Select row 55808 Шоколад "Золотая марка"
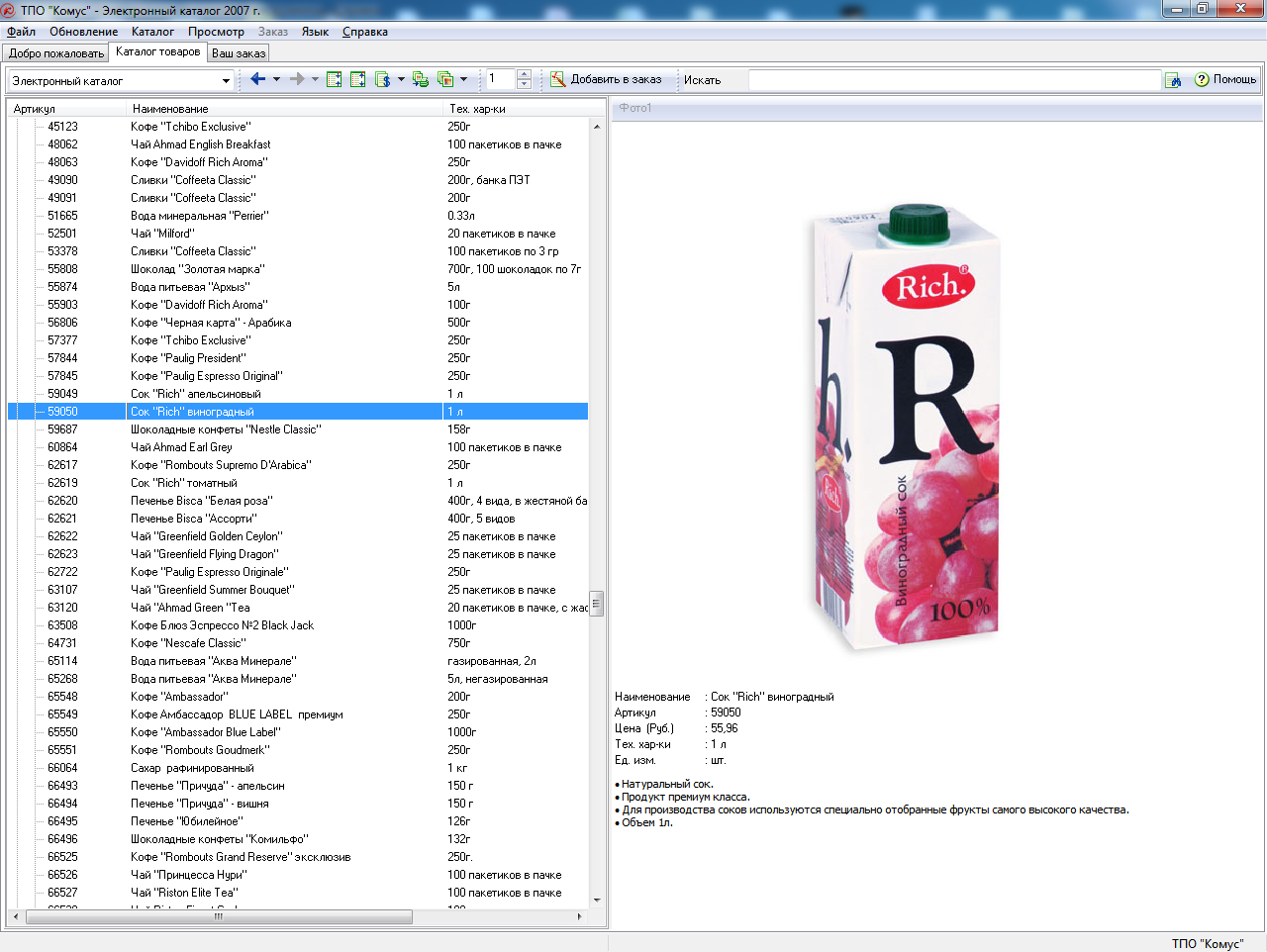 coord(298,269)
